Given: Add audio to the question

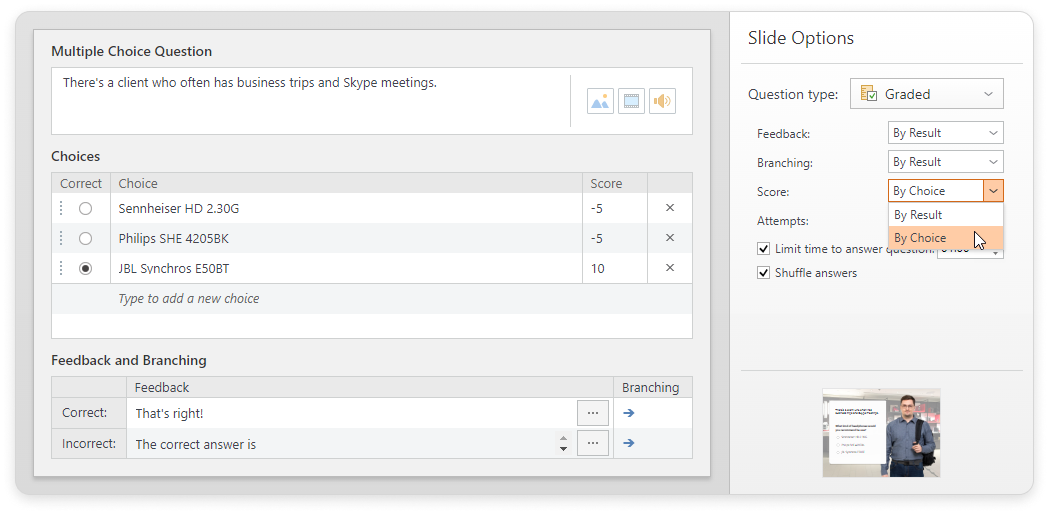Looking at the screenshot, I should (662, 101).
